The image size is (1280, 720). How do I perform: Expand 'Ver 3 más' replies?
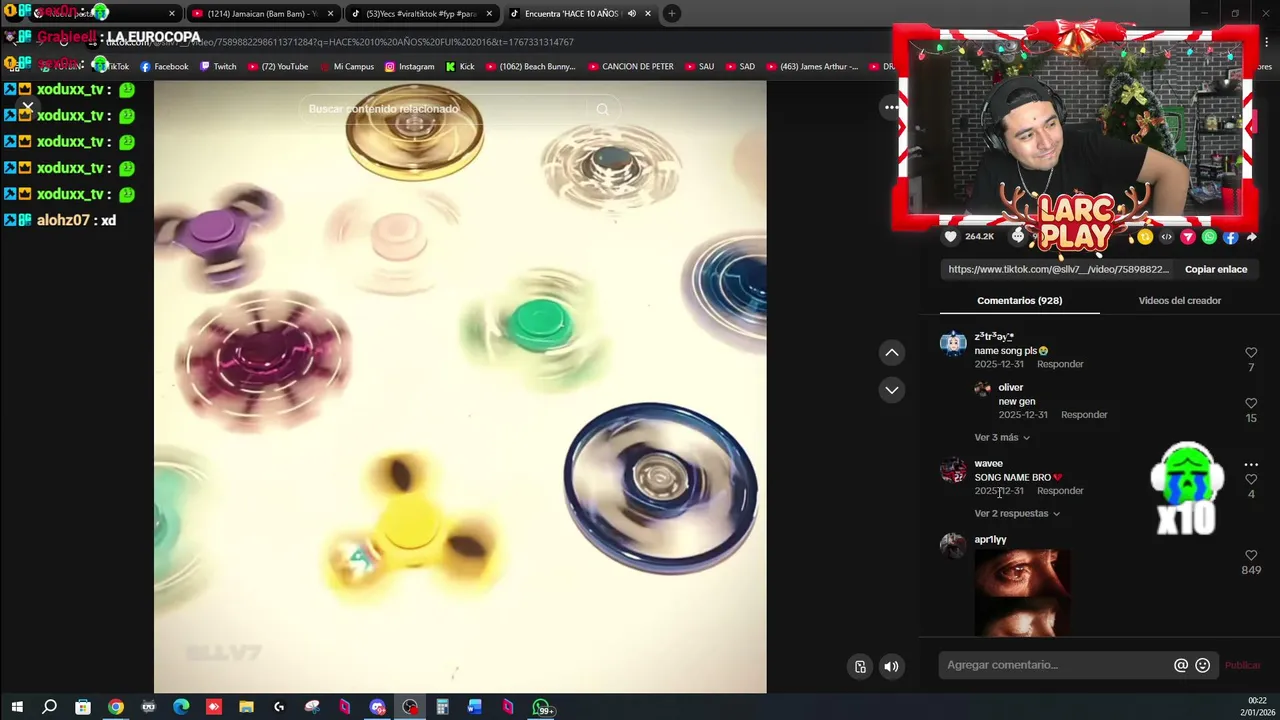pyautogui.click(x=1002, y=437)
